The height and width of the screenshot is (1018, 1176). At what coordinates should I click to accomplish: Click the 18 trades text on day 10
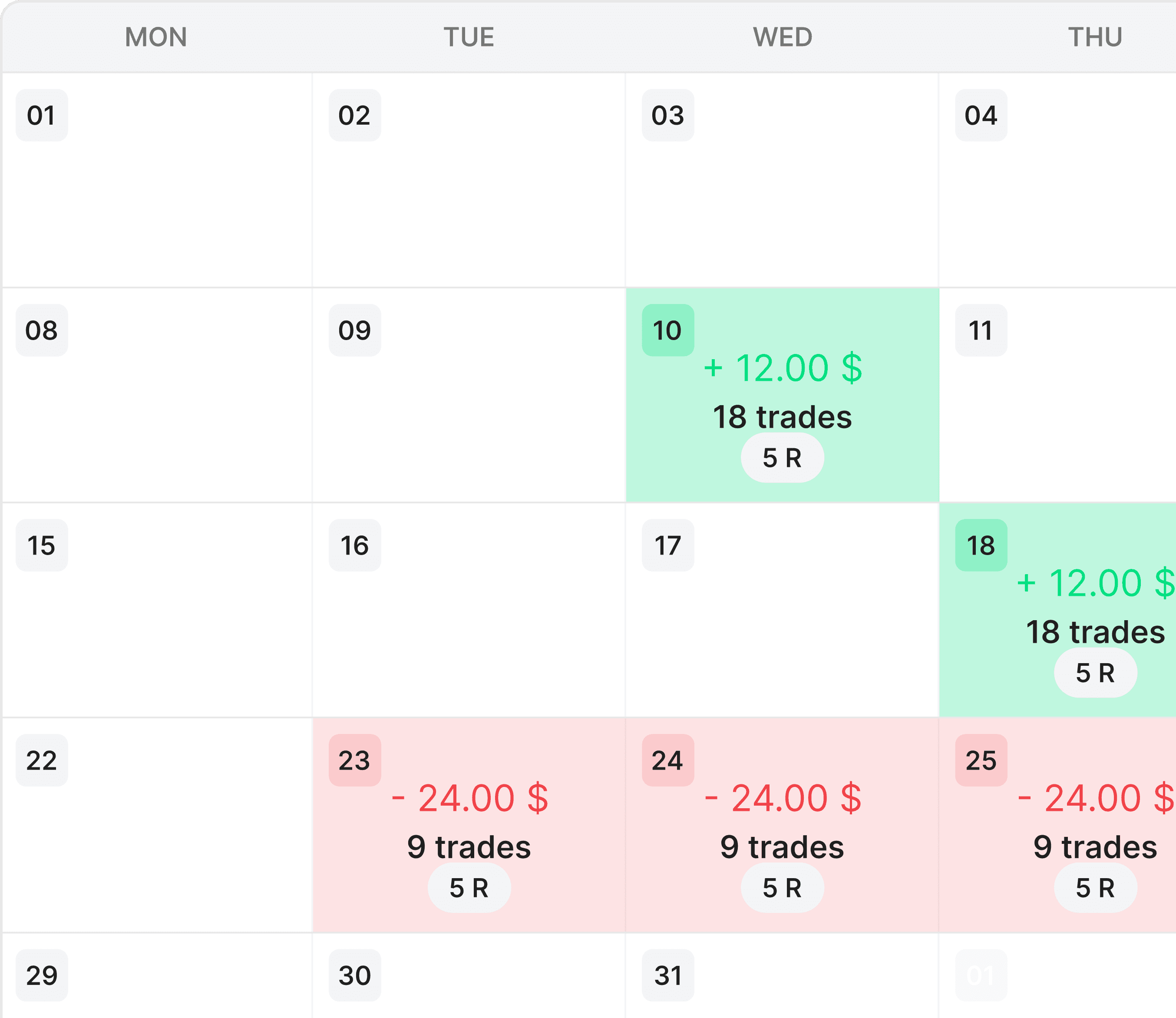pyautogui.click(x=782, y=417)
